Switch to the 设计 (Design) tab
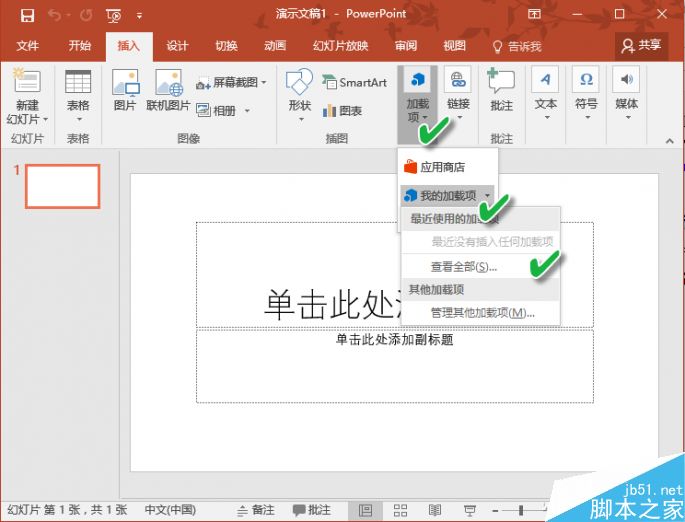Image resolution: width=685 pixels, height=522 pixels. click(x=177, y=46)
